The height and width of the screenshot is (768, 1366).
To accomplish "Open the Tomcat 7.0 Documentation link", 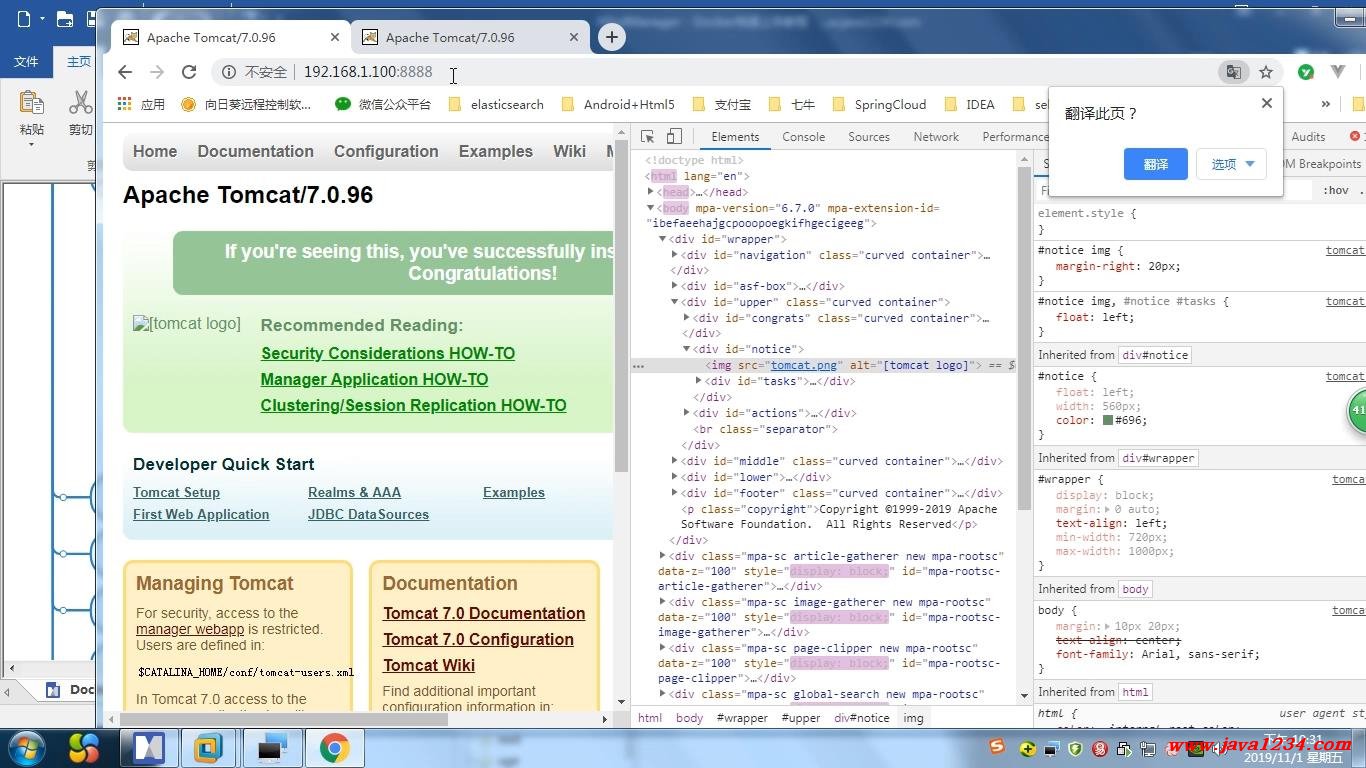I will coord(484,613).
